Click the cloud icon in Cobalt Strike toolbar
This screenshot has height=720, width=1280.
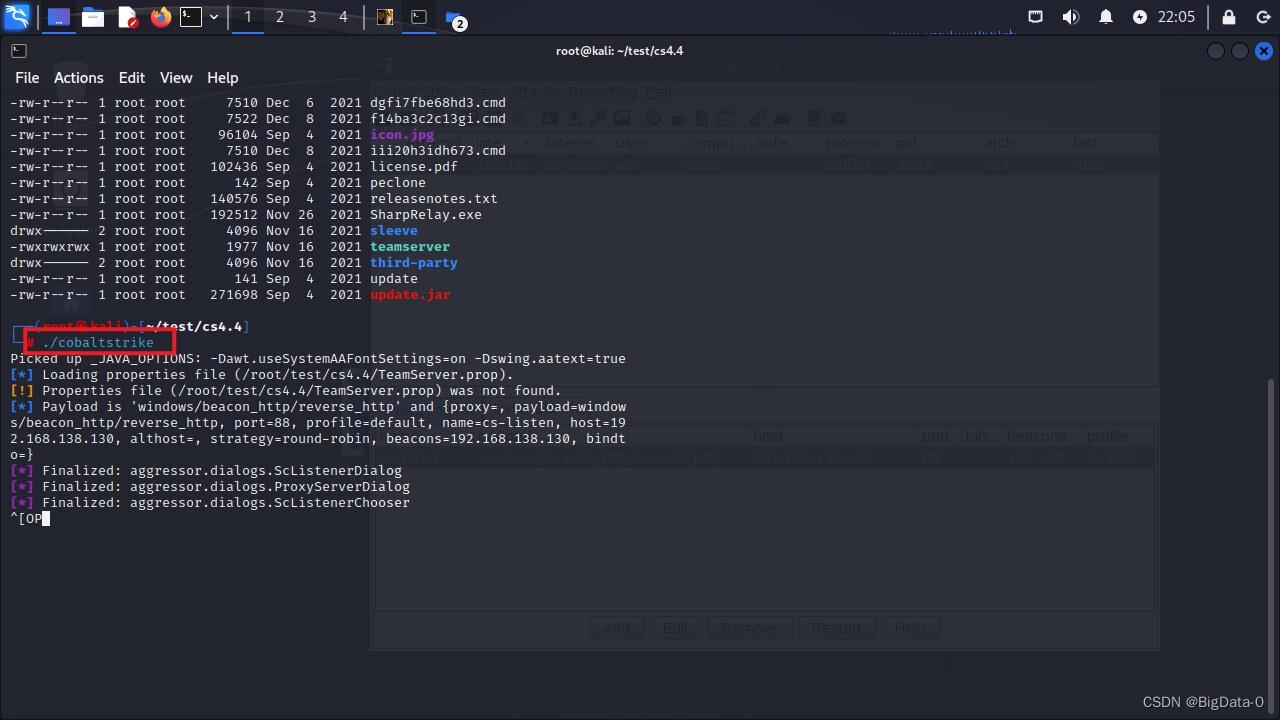point(782,118)
